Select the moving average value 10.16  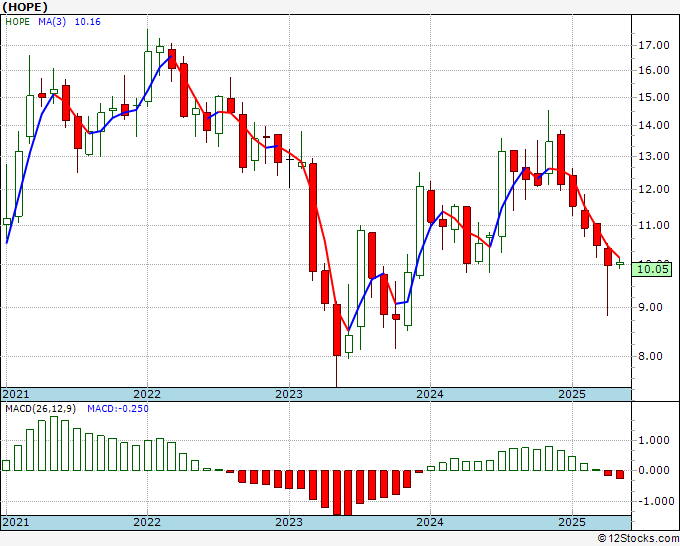point(88,22)
